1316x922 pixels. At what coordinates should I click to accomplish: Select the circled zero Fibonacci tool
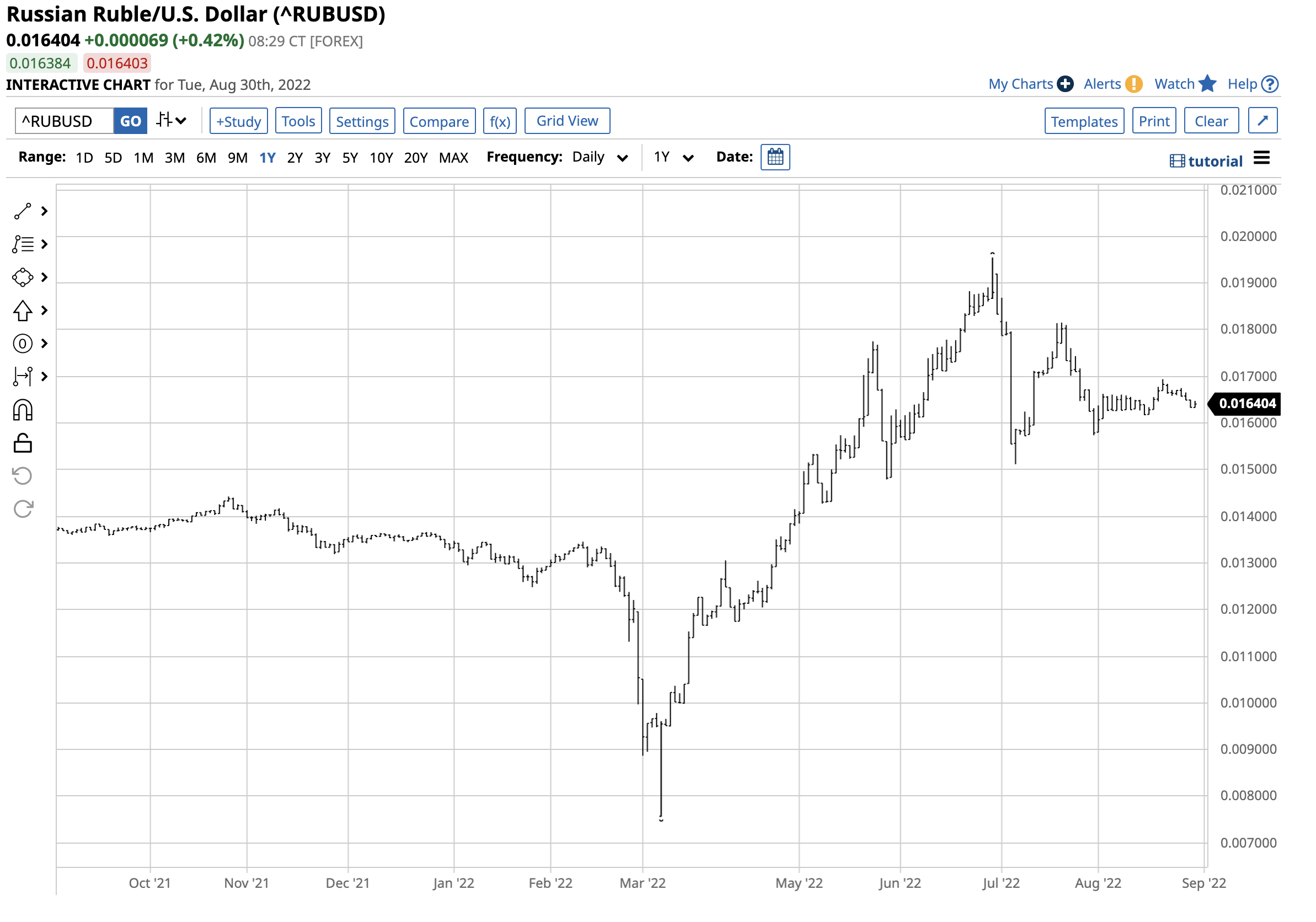coord(23,344)
